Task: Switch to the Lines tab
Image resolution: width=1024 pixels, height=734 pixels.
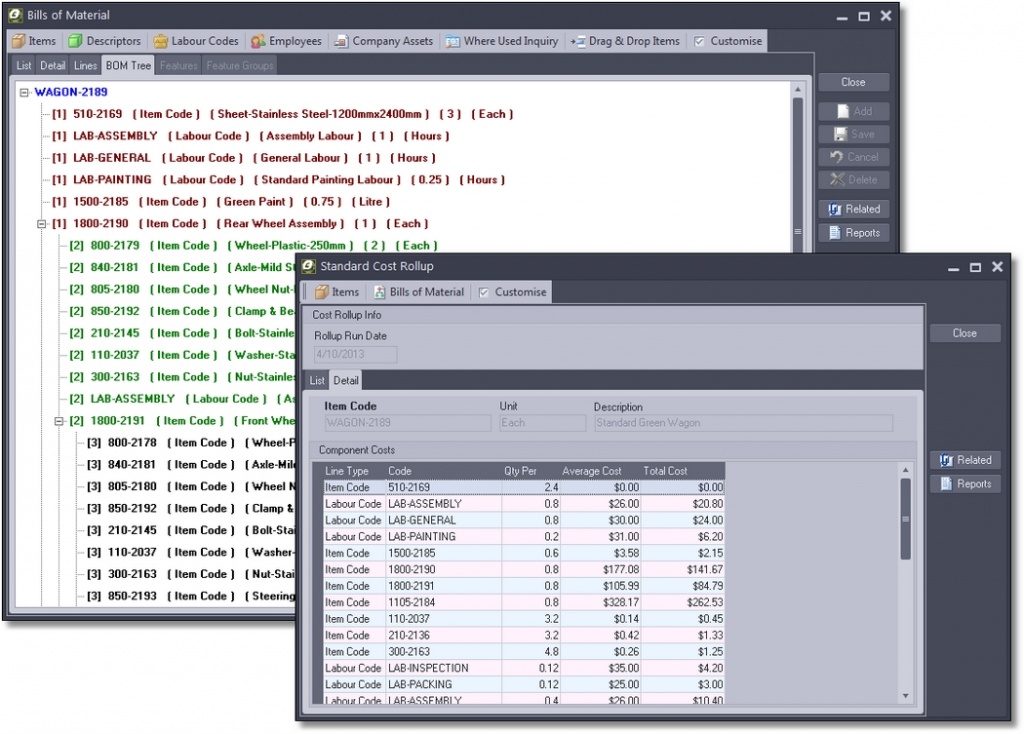Action: coord(85,66)
